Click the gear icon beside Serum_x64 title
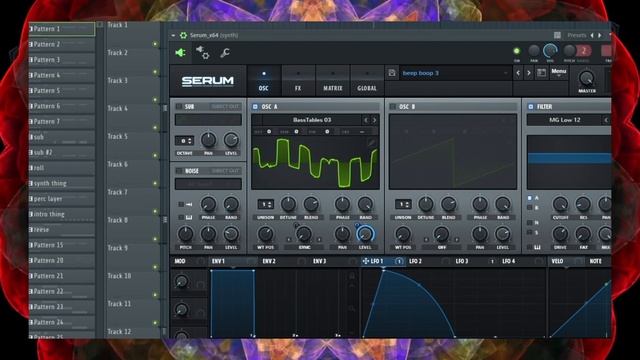 [183, 36]
